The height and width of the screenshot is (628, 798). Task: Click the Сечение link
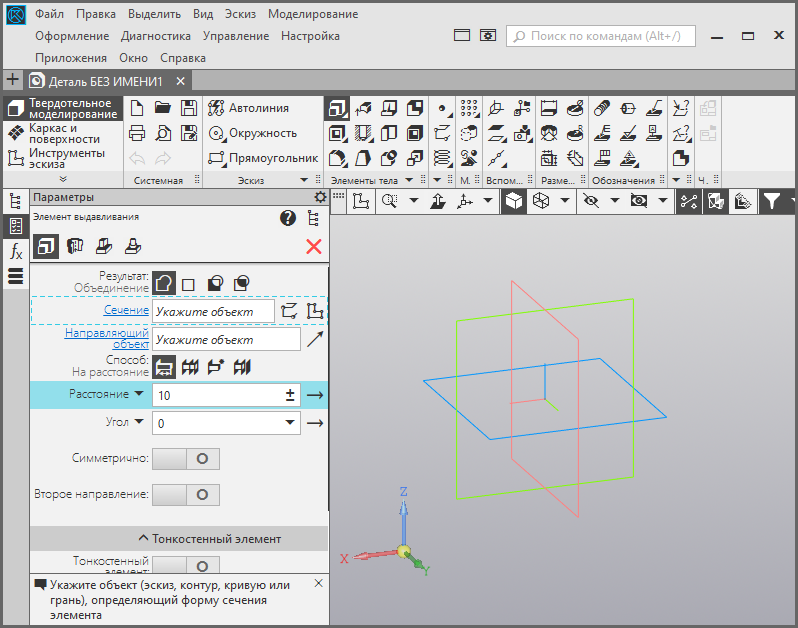pos(126,309)
